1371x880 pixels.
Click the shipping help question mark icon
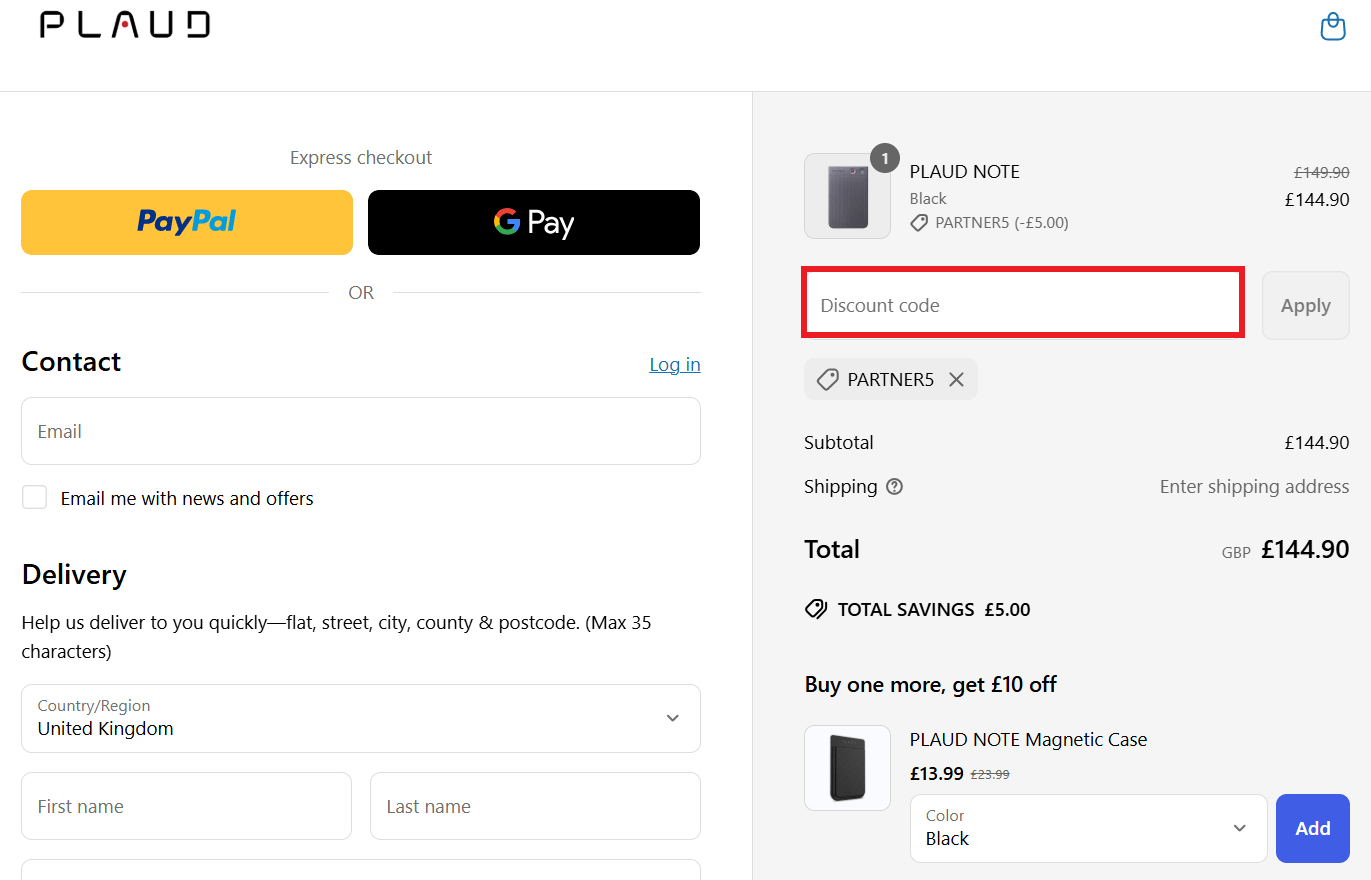tap(895, 487)
